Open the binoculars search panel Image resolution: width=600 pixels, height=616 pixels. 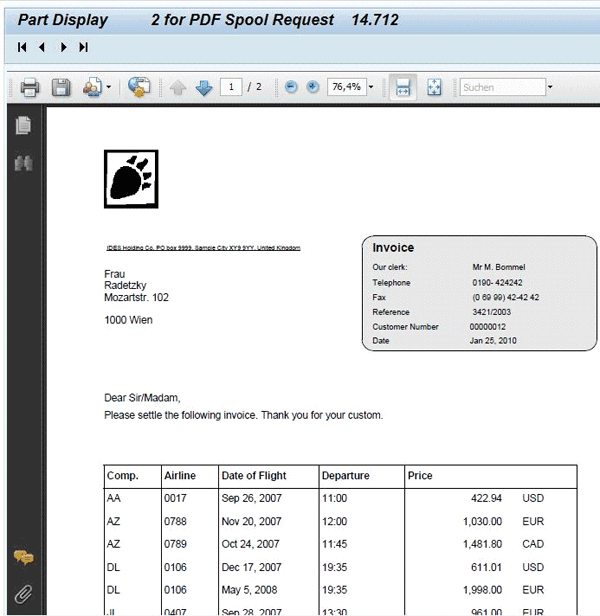coord(23,162)
